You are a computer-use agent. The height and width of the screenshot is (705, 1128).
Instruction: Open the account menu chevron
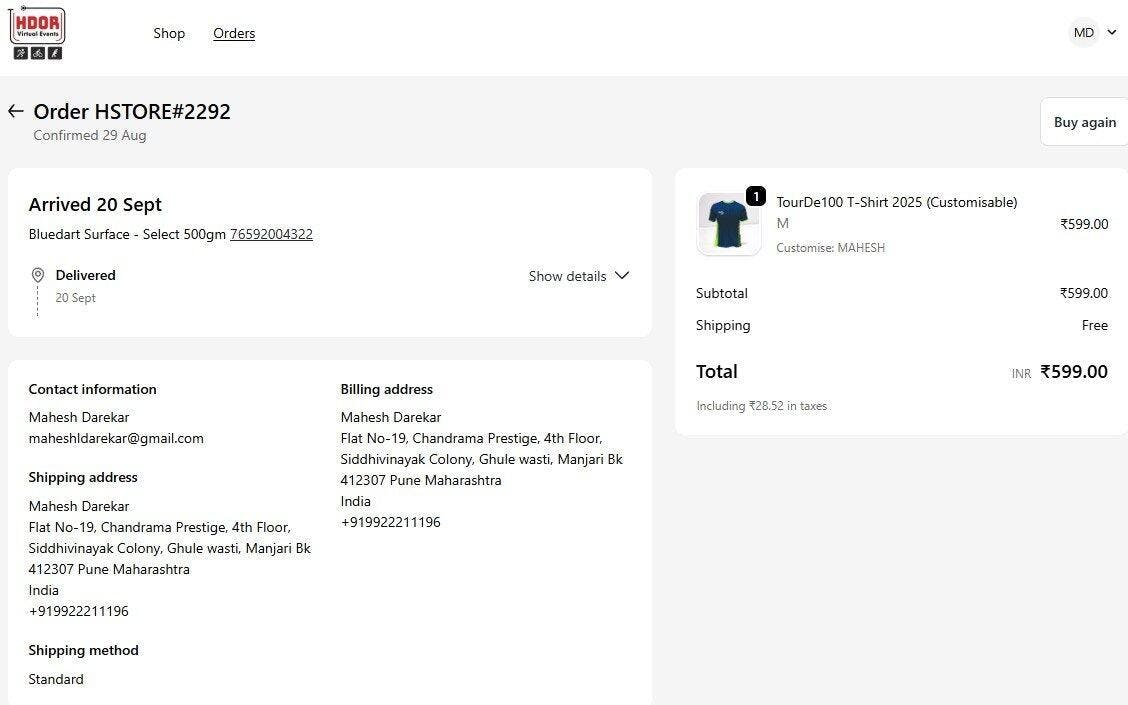1112,33
